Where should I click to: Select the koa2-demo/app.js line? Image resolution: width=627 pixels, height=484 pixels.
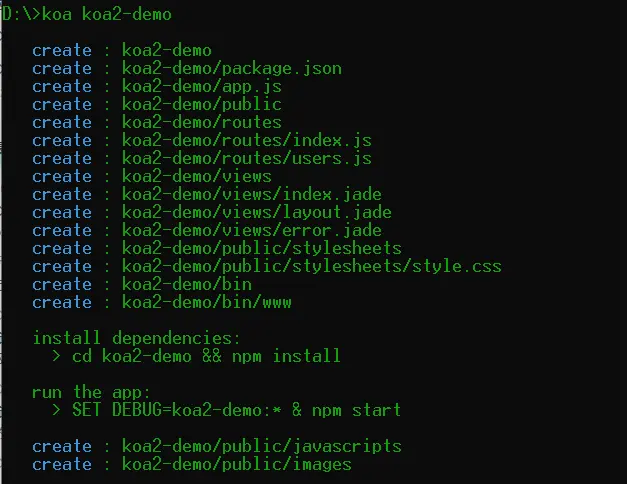coord(187,86)
